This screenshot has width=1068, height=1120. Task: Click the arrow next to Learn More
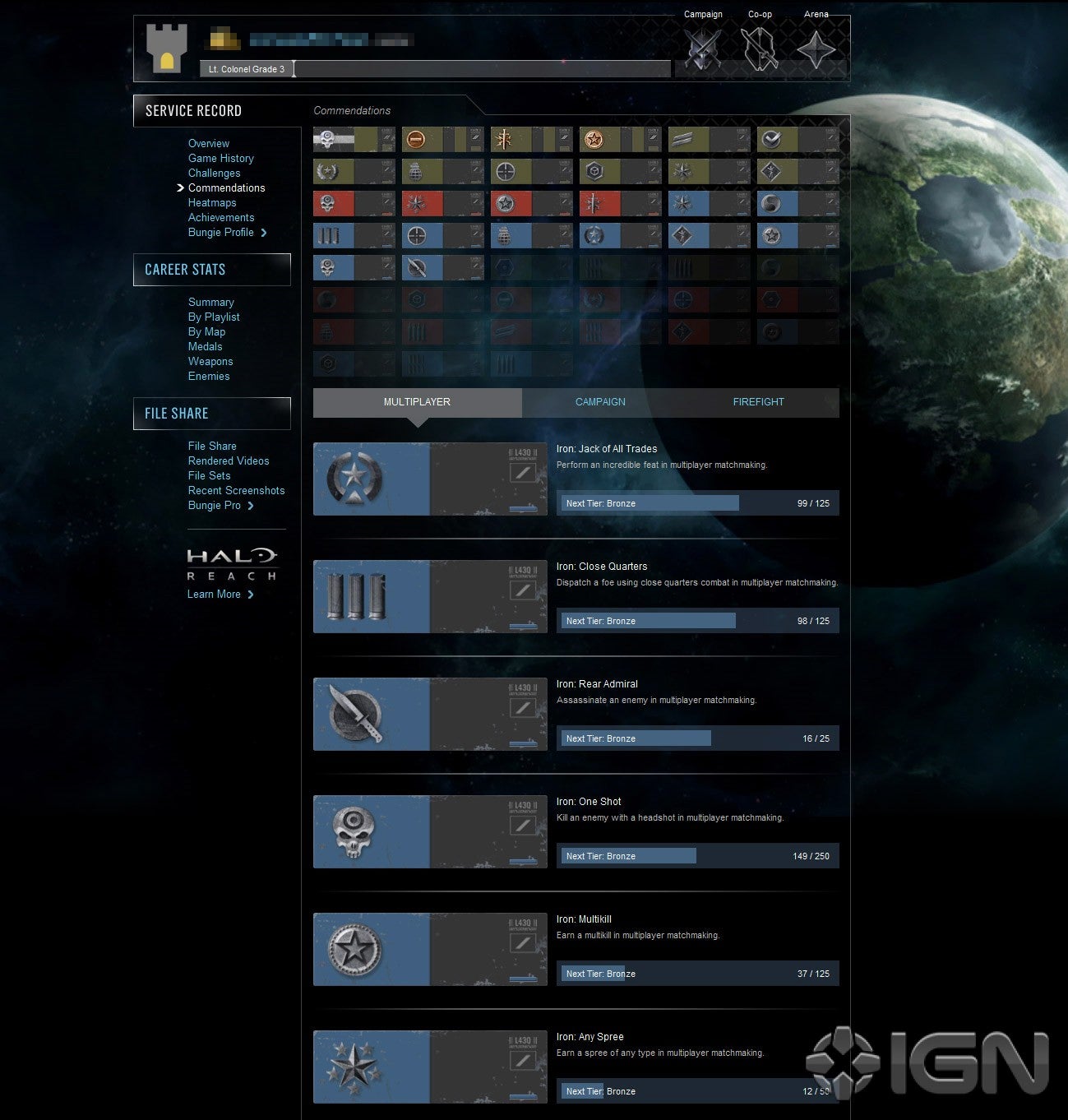pyautogui.click(x=251, y=595)
